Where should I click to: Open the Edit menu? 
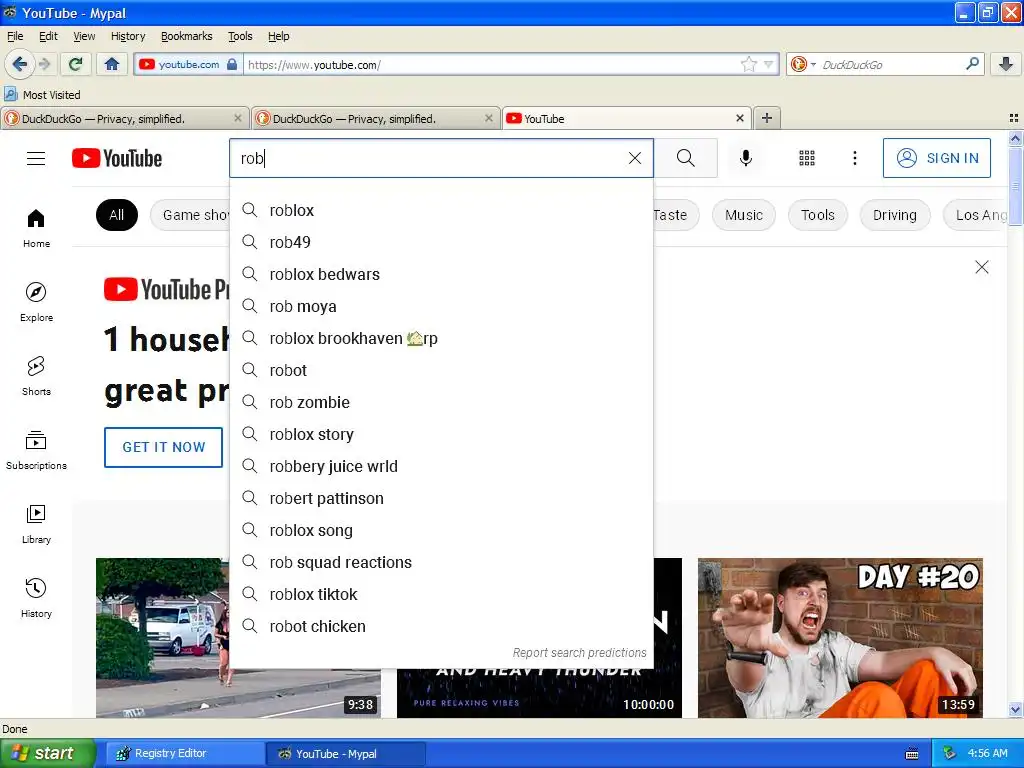[48, 36]
